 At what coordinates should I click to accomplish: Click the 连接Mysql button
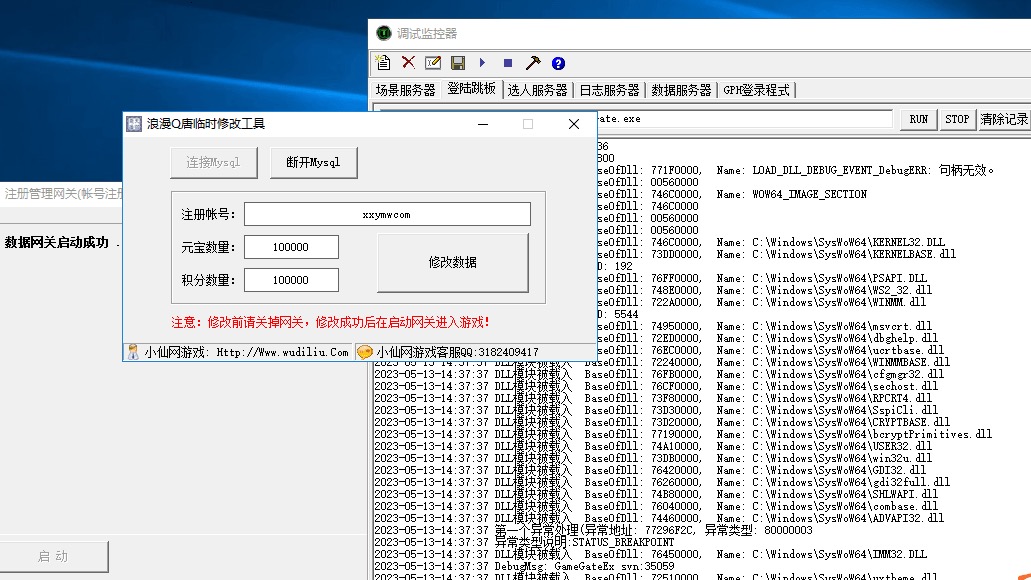pyautogui.click(x=213, y=162)
